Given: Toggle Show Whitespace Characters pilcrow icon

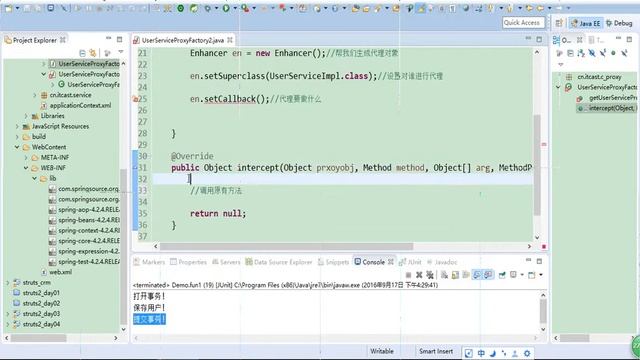Looking at the screenshot, I should [x=453, y=8].
